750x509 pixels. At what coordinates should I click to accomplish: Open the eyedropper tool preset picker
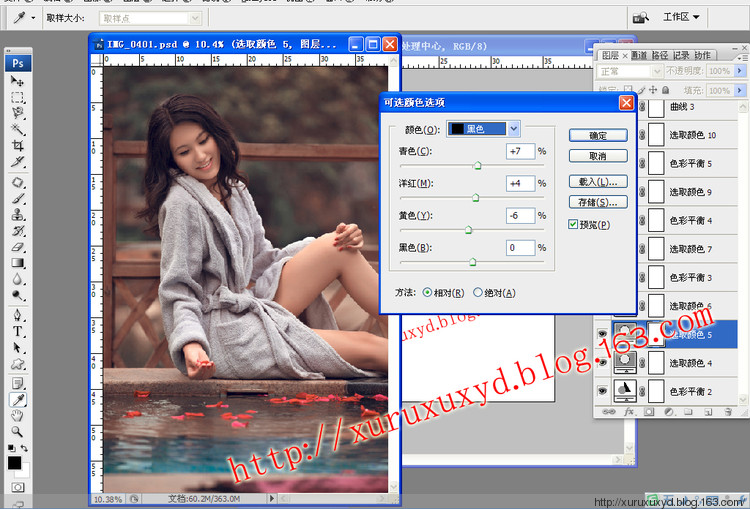tap(33, 18)
